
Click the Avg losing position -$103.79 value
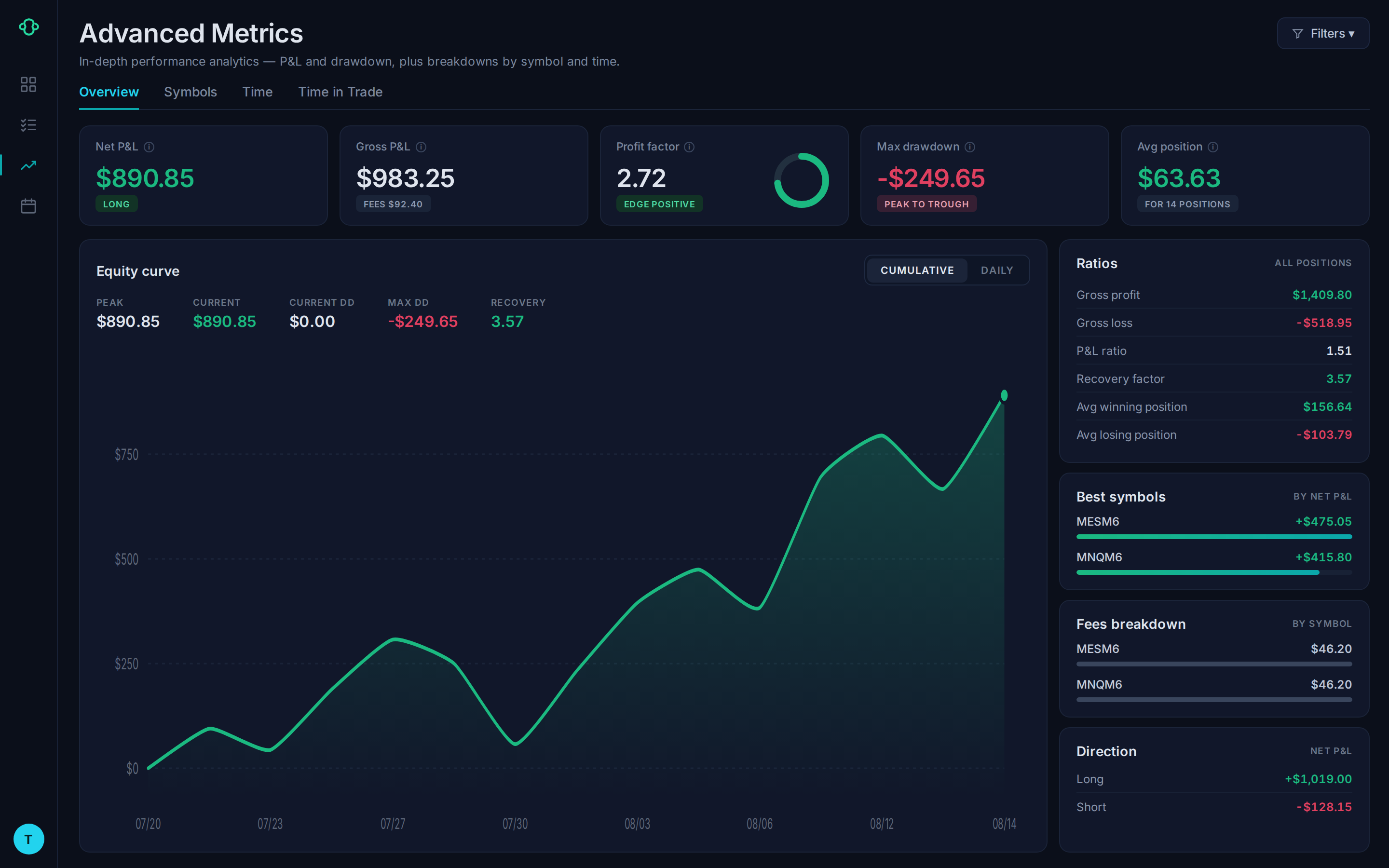coord(1323,434)
